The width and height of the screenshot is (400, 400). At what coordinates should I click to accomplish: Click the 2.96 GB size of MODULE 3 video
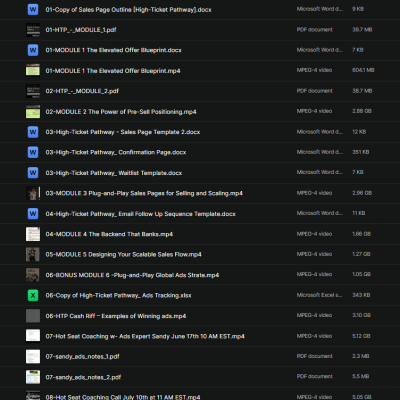[362, 193]
